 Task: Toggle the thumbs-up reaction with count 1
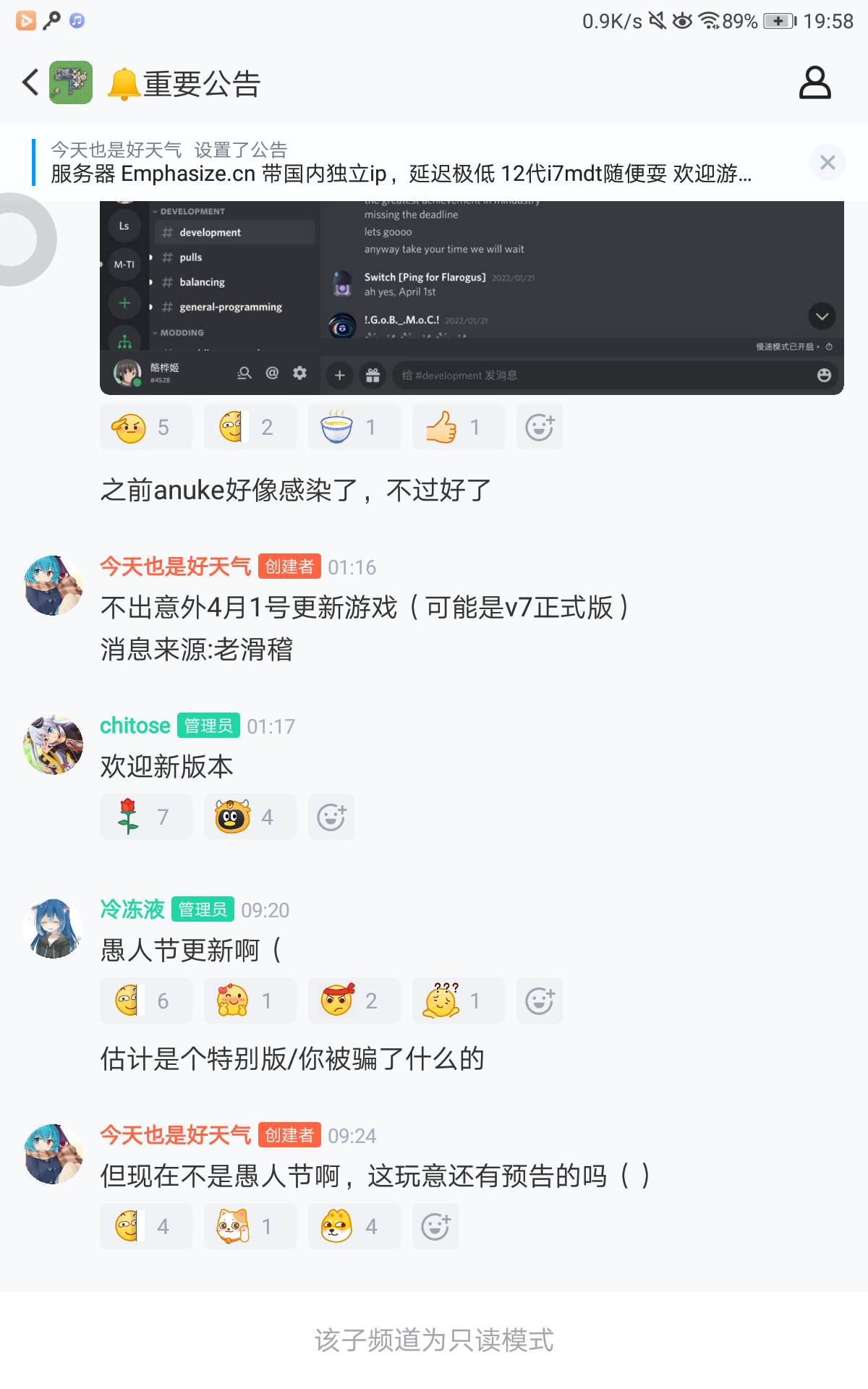459,427
